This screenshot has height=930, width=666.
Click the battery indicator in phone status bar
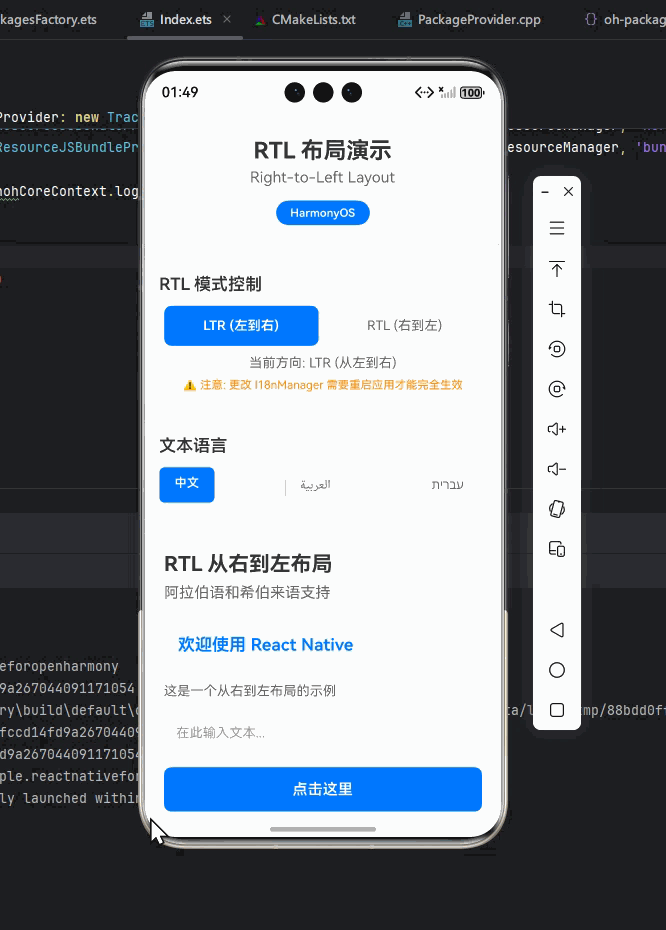472,93
